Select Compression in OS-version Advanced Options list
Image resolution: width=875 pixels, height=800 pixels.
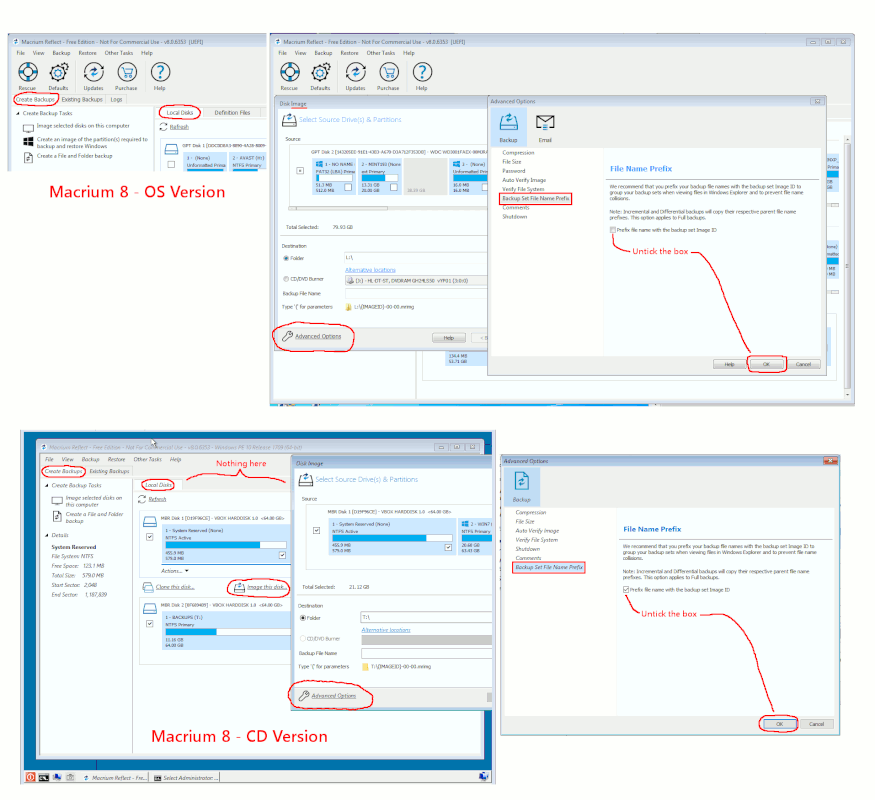click(x=518, y=153)
